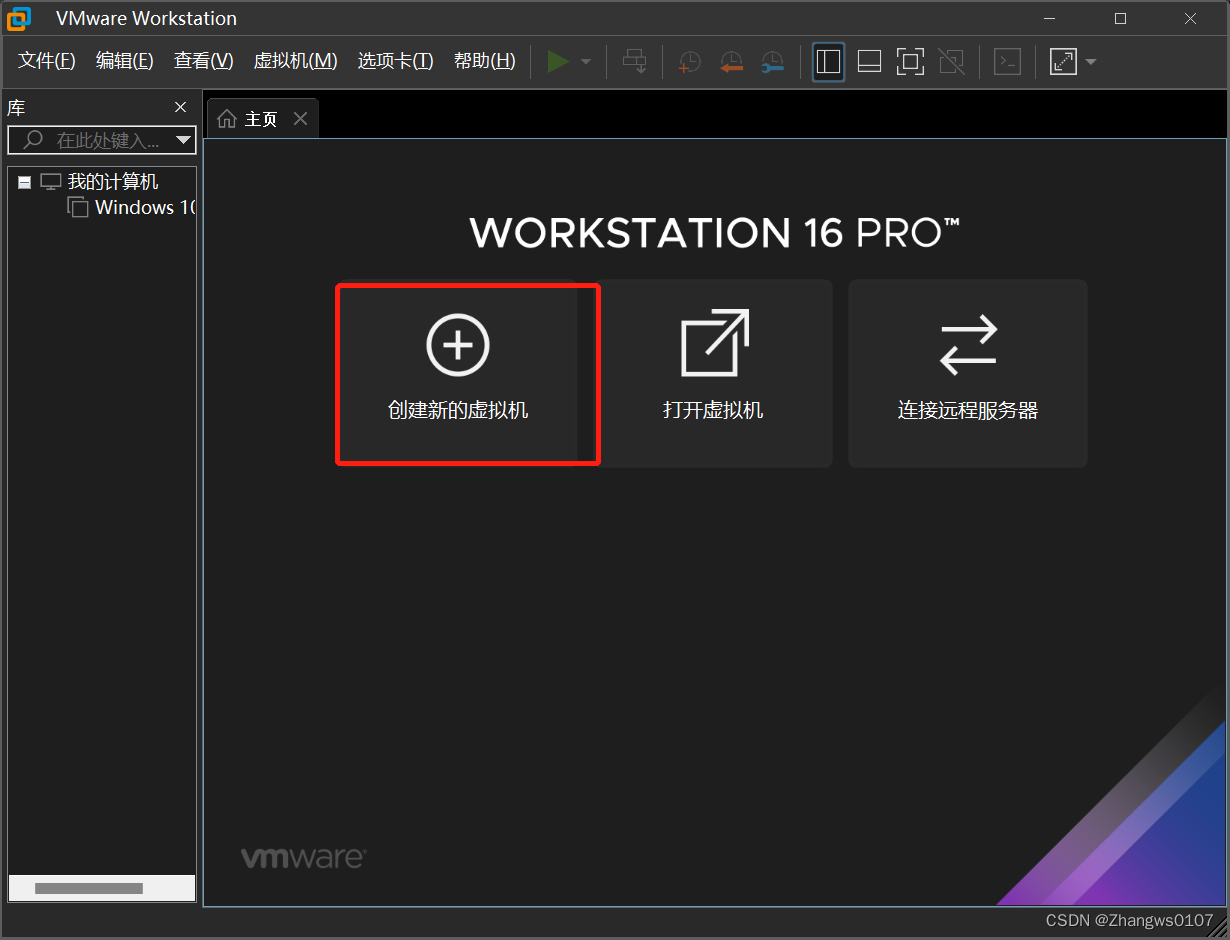Click the Unity mode toolbar icon

coord(952,61)
